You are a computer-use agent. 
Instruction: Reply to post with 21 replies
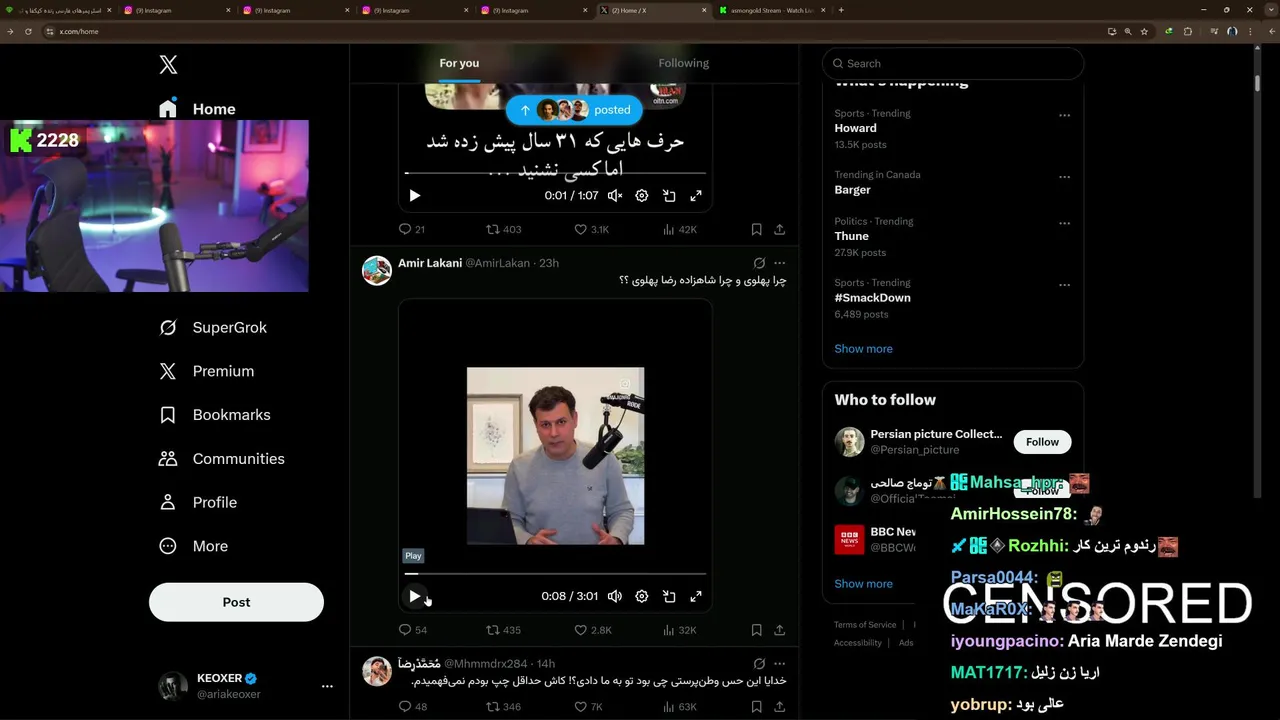pyautogui.click(x=412, y=229)
